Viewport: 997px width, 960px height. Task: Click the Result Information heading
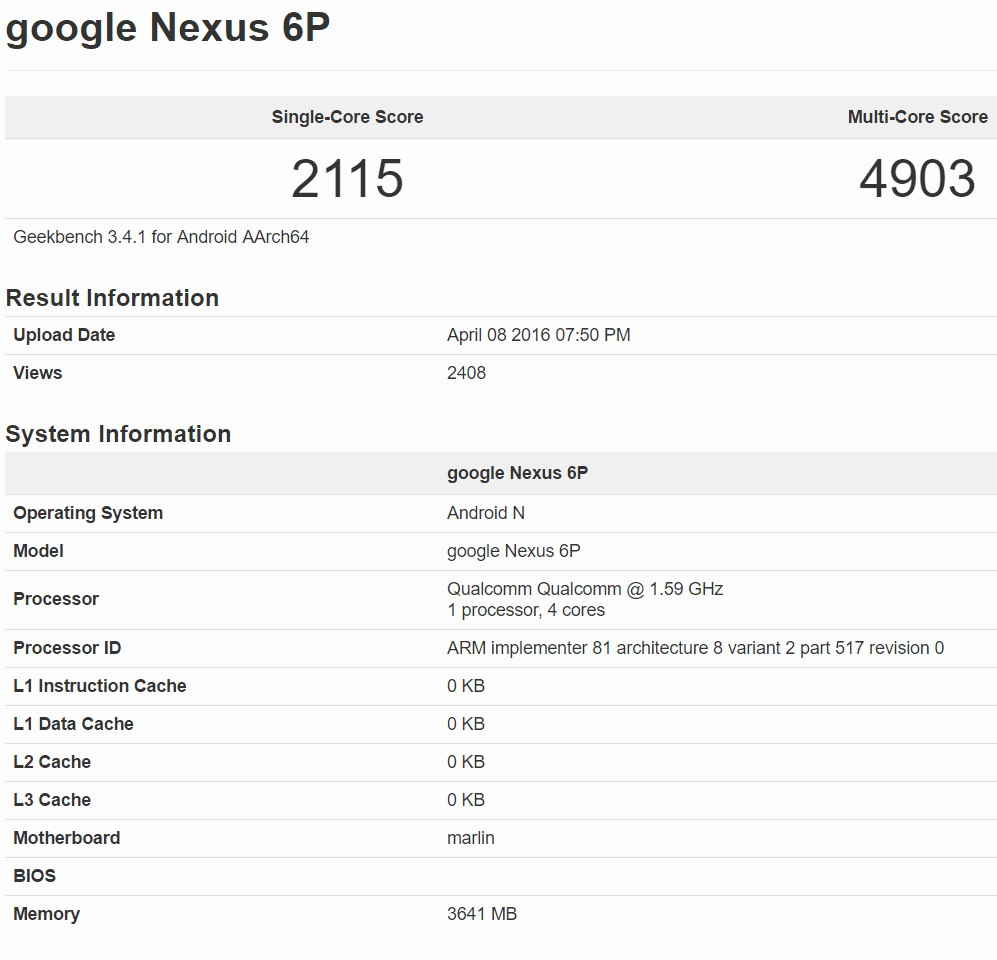pos(112,298)
